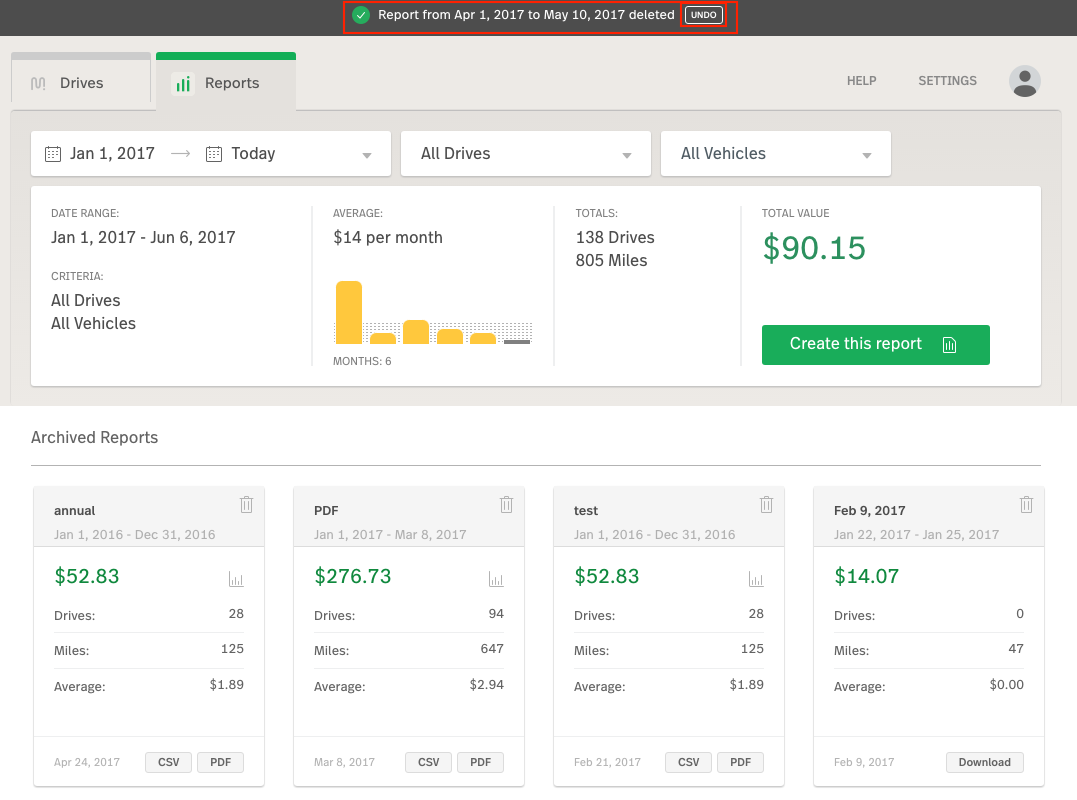This screenshot has width=1077, height=800.
Task: Click the 805 Miles total
Action: [611, 261]
